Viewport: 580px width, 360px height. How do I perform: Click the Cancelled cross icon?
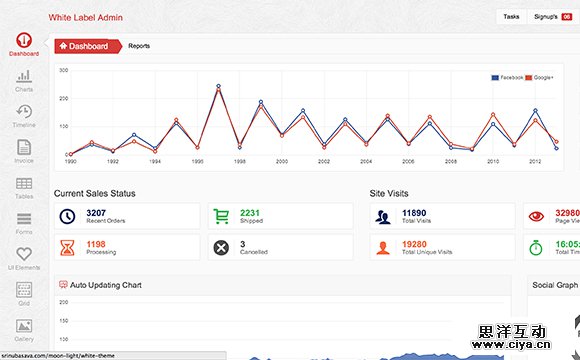(x=221, y=248)
